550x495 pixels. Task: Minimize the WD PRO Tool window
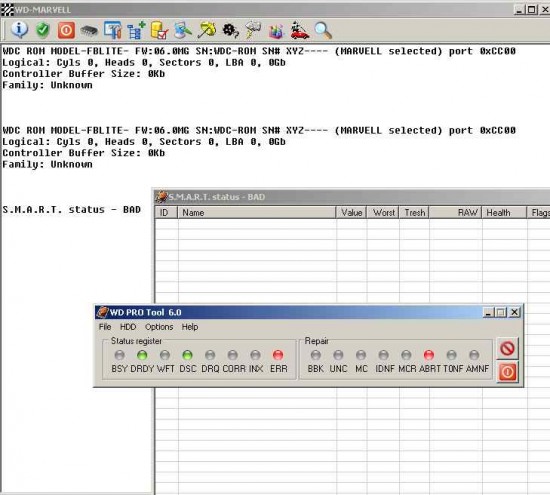488,312
